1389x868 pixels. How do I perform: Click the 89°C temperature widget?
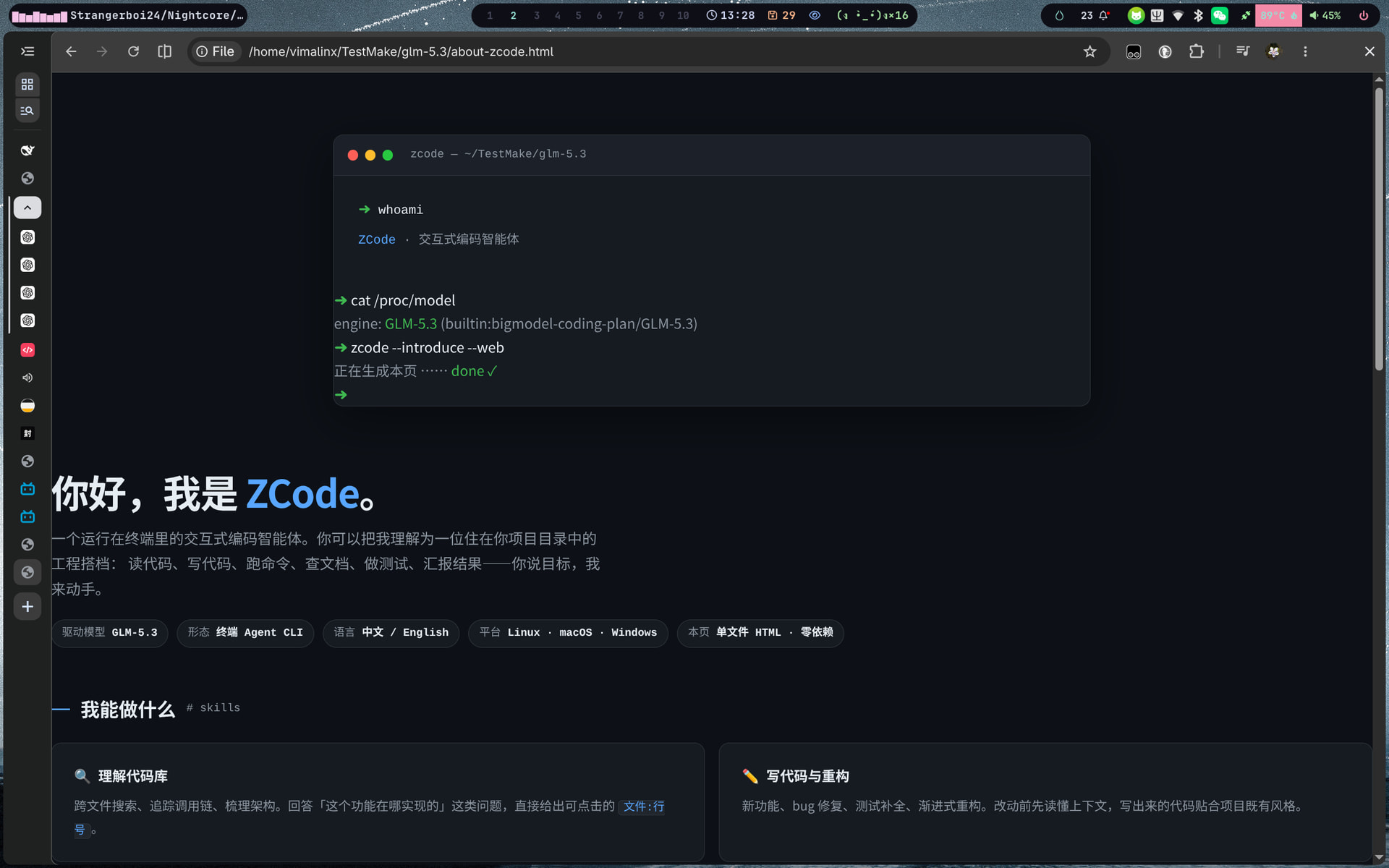click(x=1278, y=15)
